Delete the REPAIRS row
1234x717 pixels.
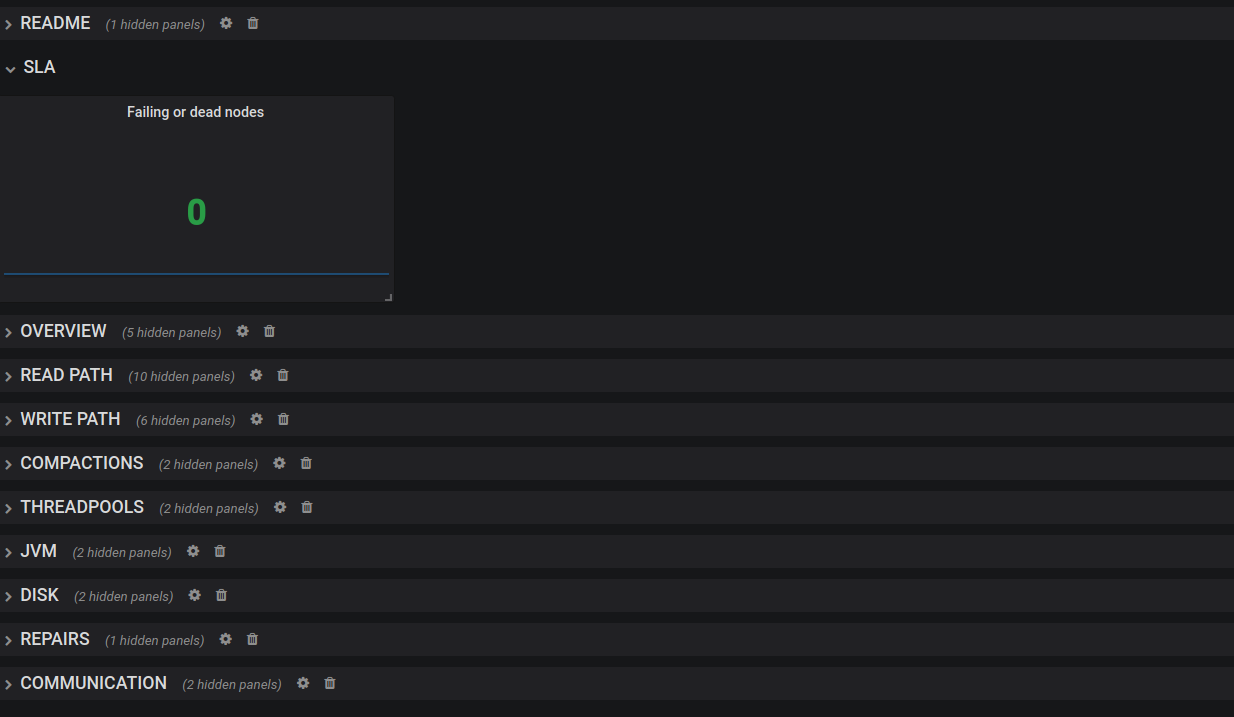[x=252, y=639]
